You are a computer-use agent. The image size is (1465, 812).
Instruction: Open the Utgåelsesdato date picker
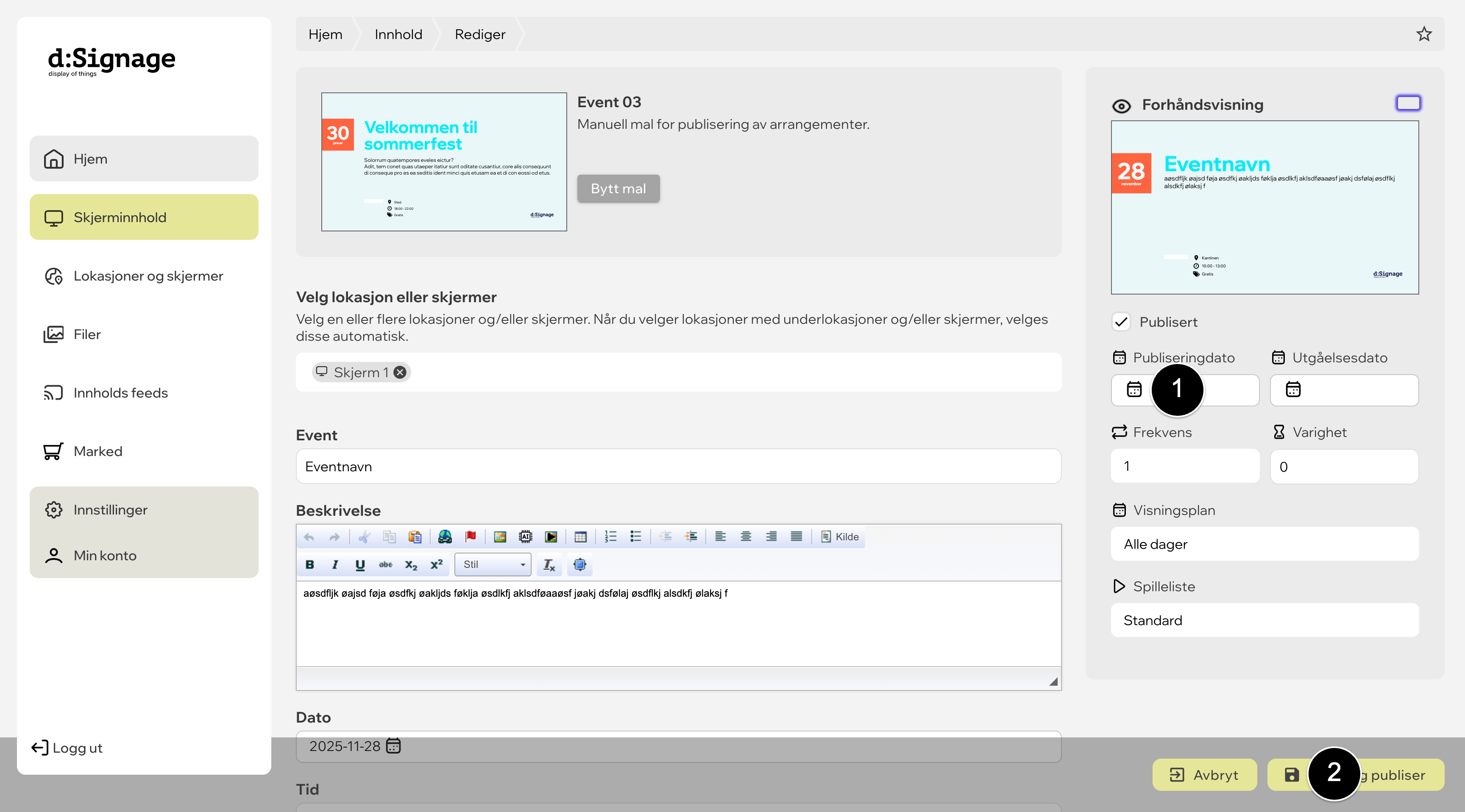coord(1345,390)
